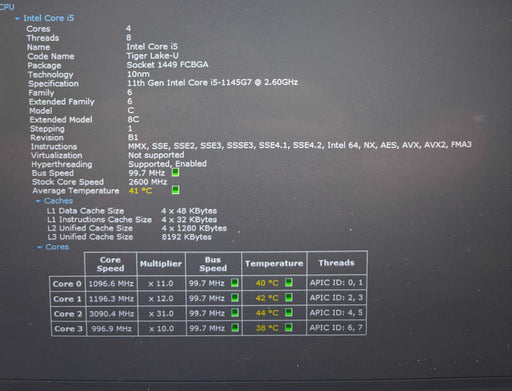This screenshot has height=391, width=512.
Task: Click the CPU section heading
Action: click(7, 7)
